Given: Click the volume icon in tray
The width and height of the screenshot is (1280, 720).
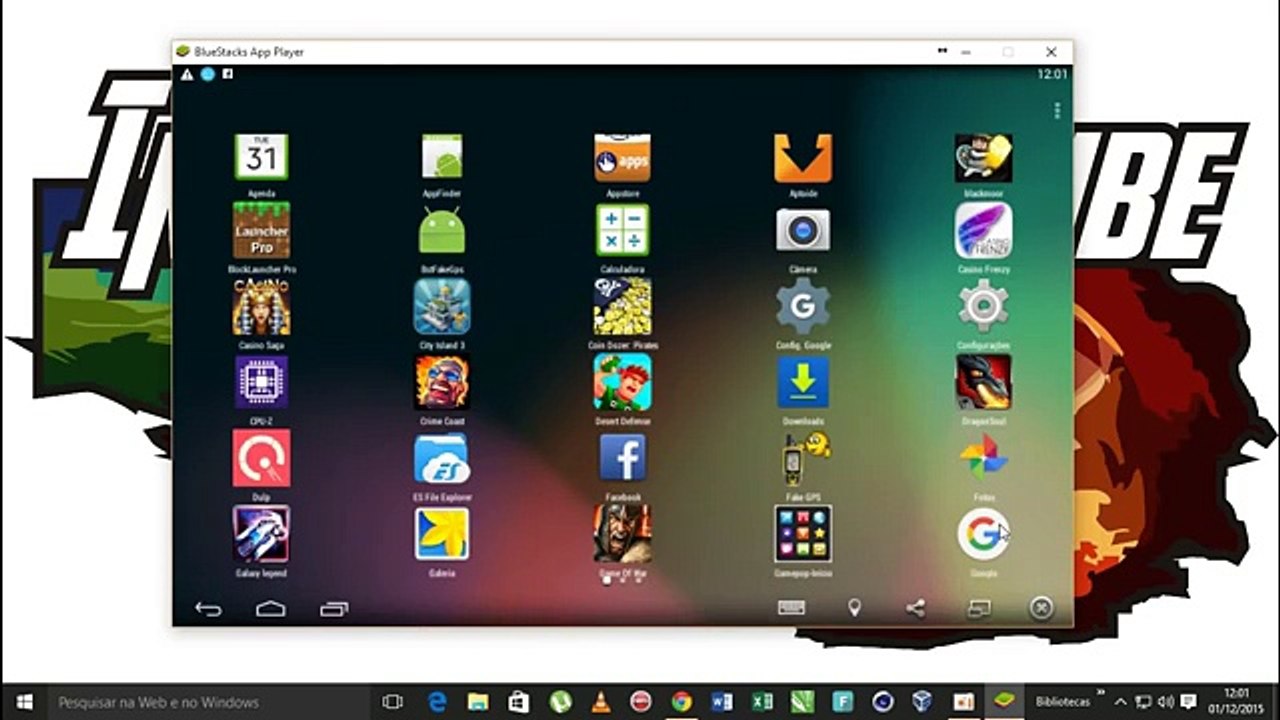Looking at the screenshot, I should [1165, 702].
